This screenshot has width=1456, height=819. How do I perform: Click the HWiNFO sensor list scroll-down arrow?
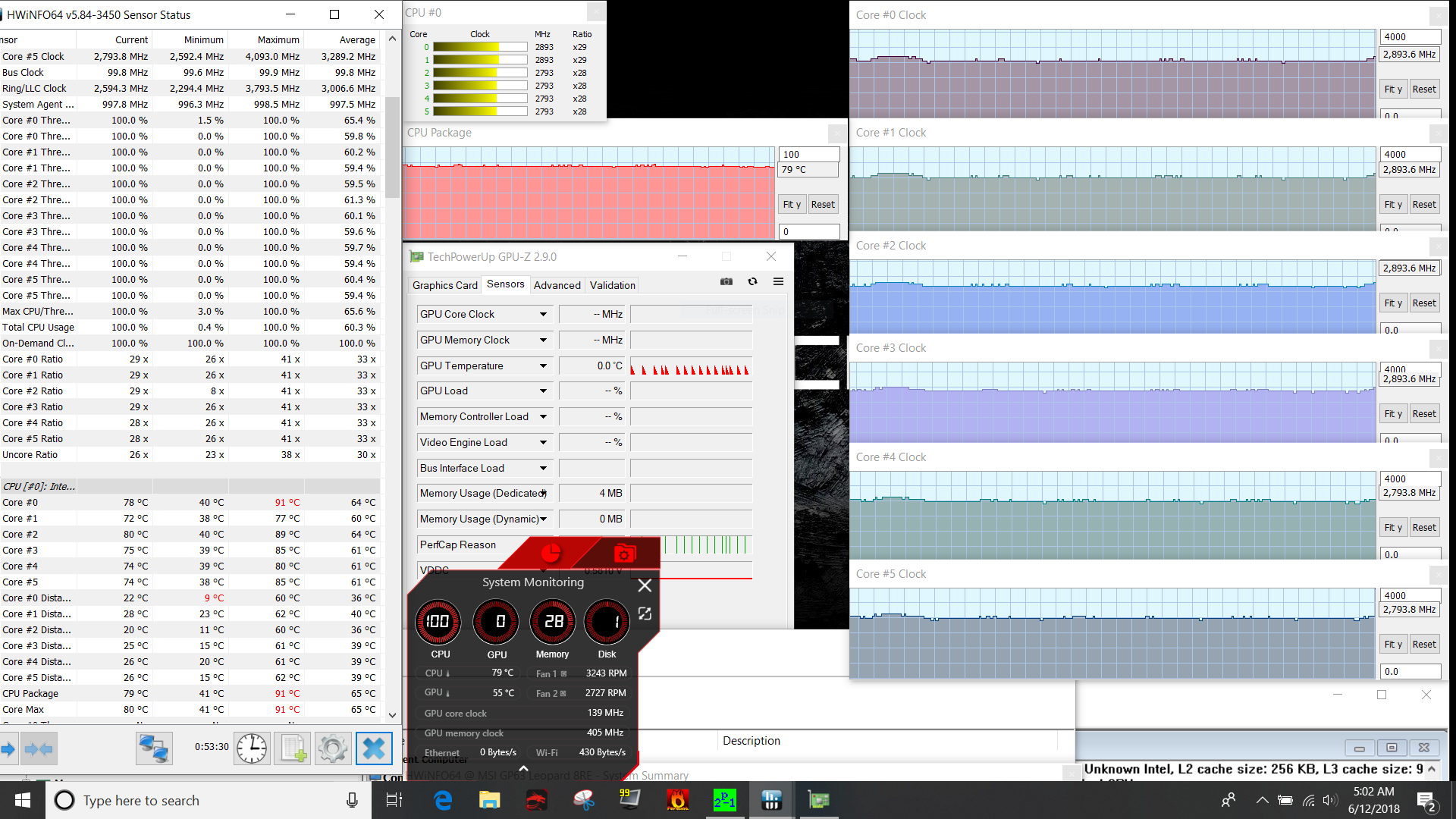(392, 714)
